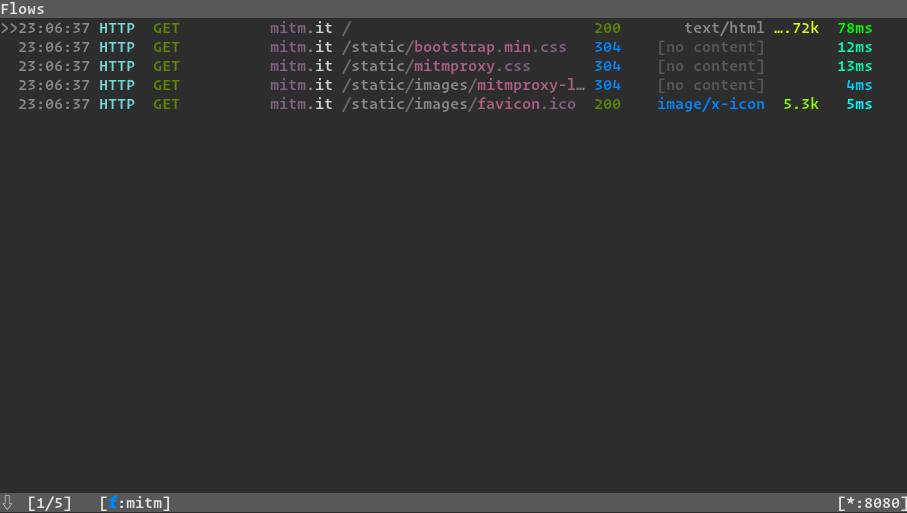The height and width of the screenshot is (513, 907).
Task: Click the blue f filter indicator for mitm
Action: (113, 503)
